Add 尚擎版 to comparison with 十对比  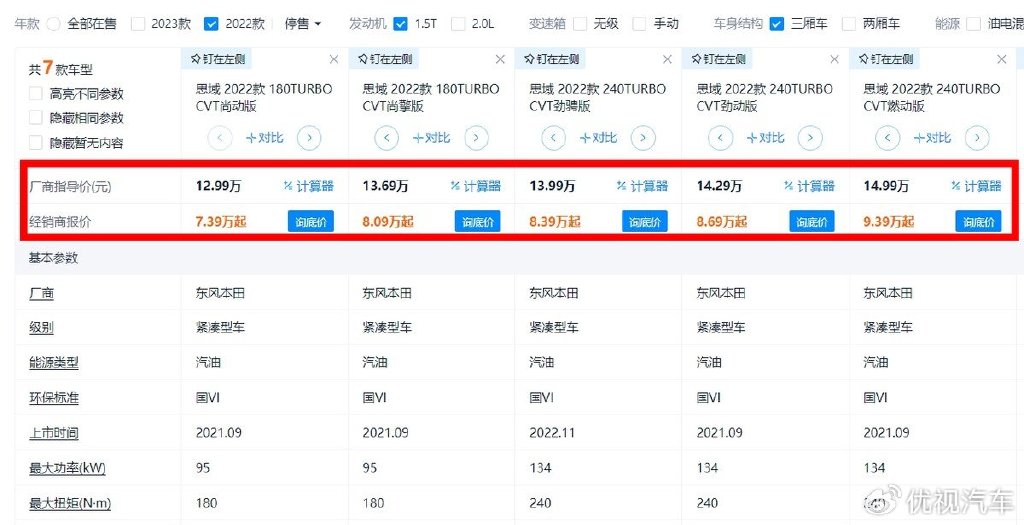click(432, 138)
